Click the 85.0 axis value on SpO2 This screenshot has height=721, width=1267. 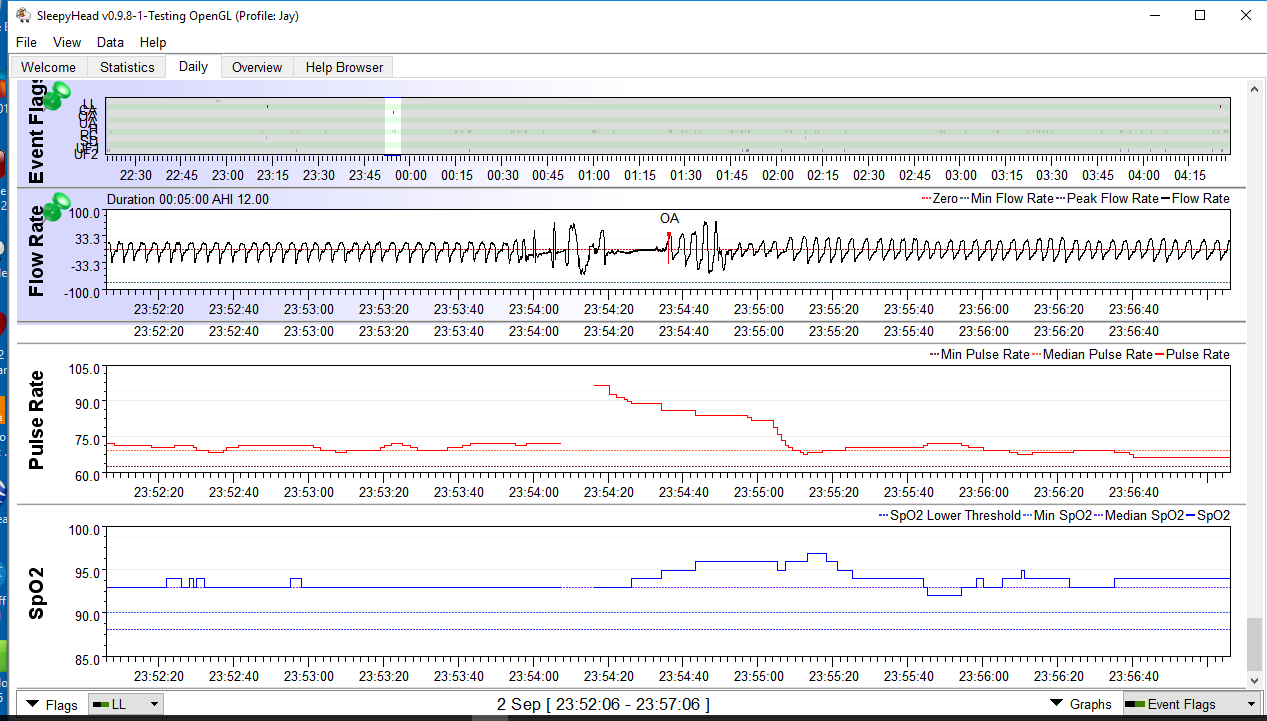pyautogui.click(x=87, y=659)
